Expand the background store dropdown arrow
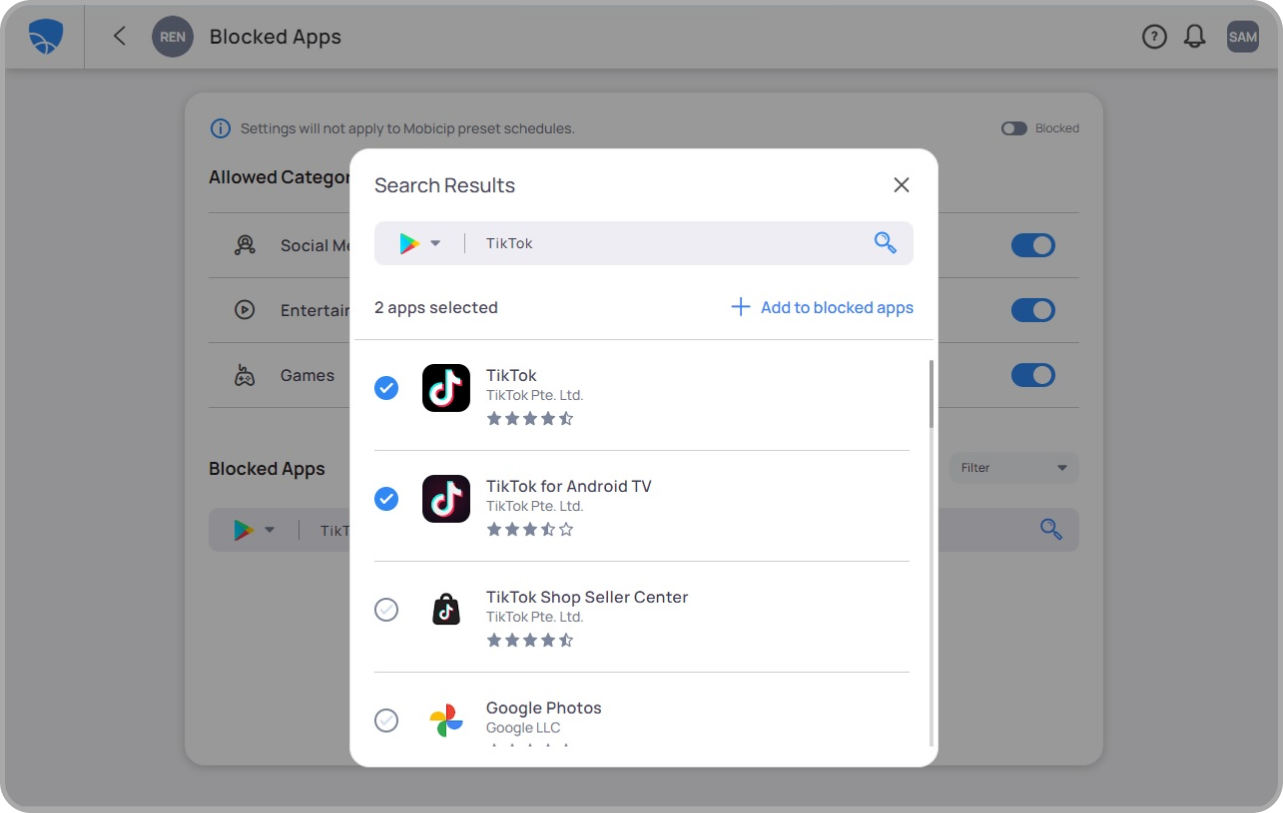 coord(270,530)
